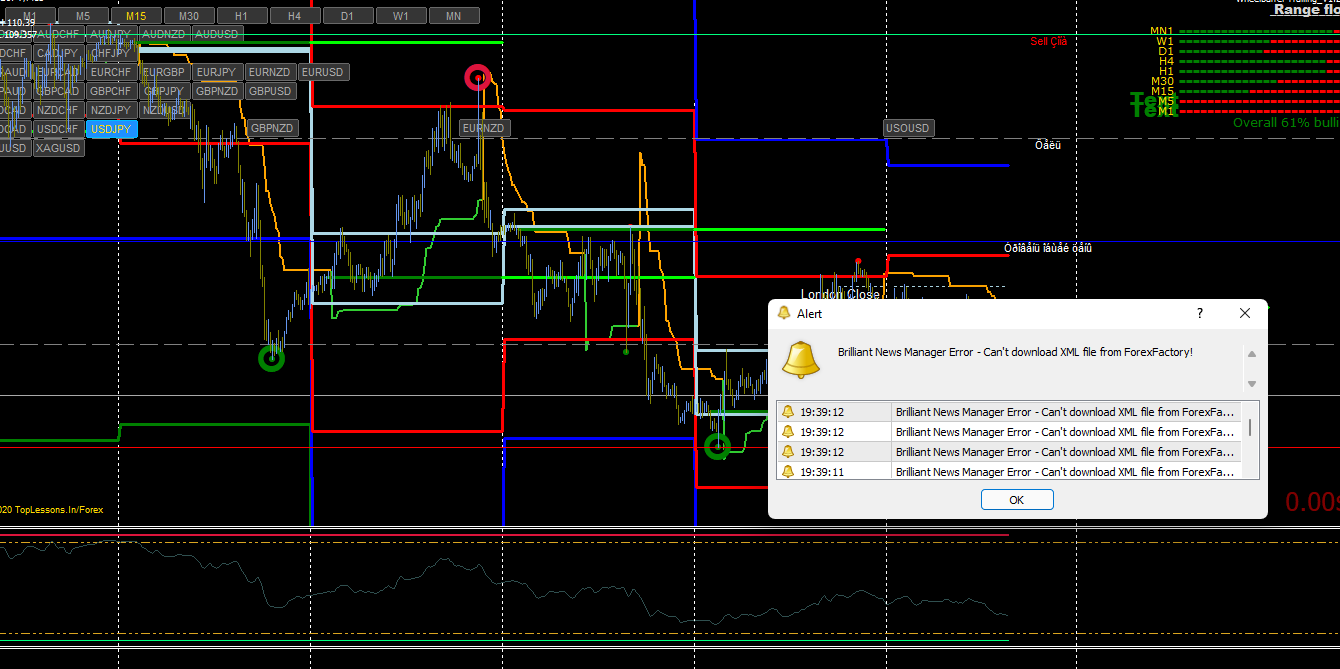Click the small bell icon in Alert title

pos(784,313)
